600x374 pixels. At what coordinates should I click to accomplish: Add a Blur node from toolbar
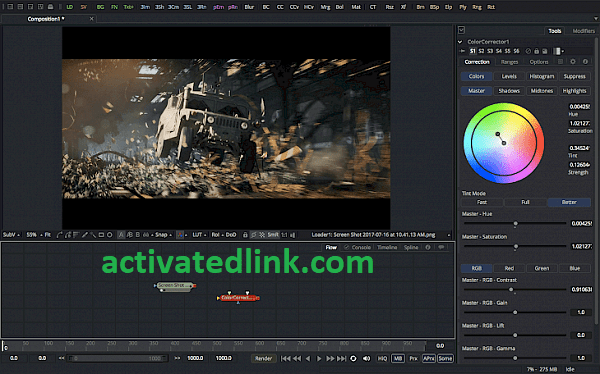249,7
